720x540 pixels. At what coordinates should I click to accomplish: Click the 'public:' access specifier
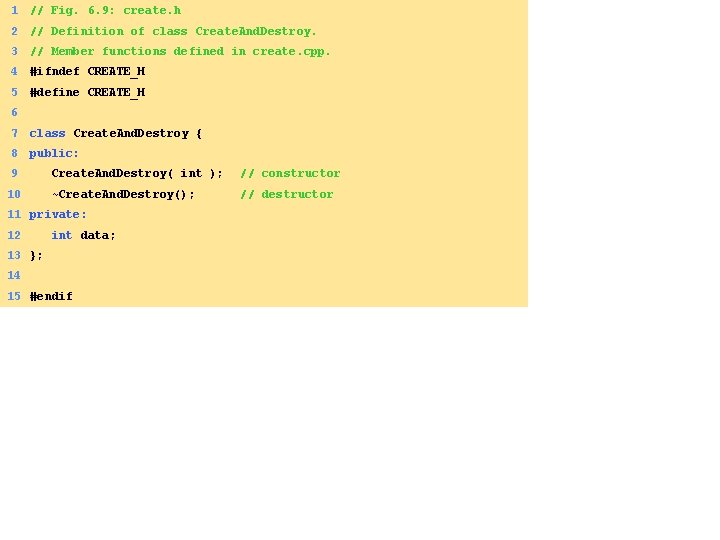(x=54, y=153)
